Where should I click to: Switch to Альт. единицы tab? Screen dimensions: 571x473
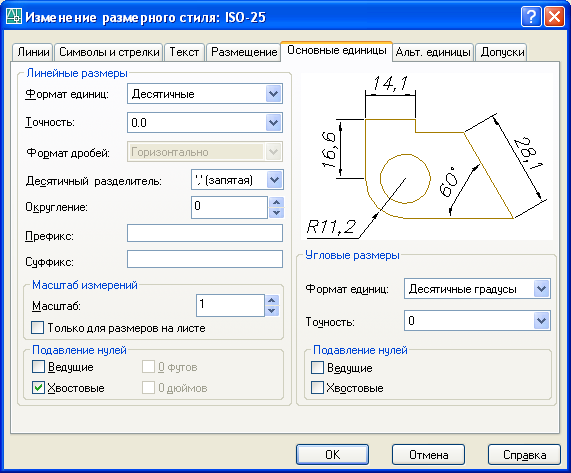pyautogui.click(x=433, y=52)
